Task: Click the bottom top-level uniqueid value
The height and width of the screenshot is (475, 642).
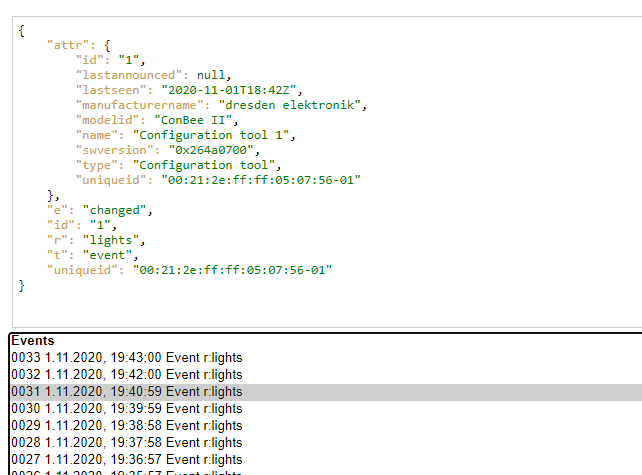Action: [232, 270]
